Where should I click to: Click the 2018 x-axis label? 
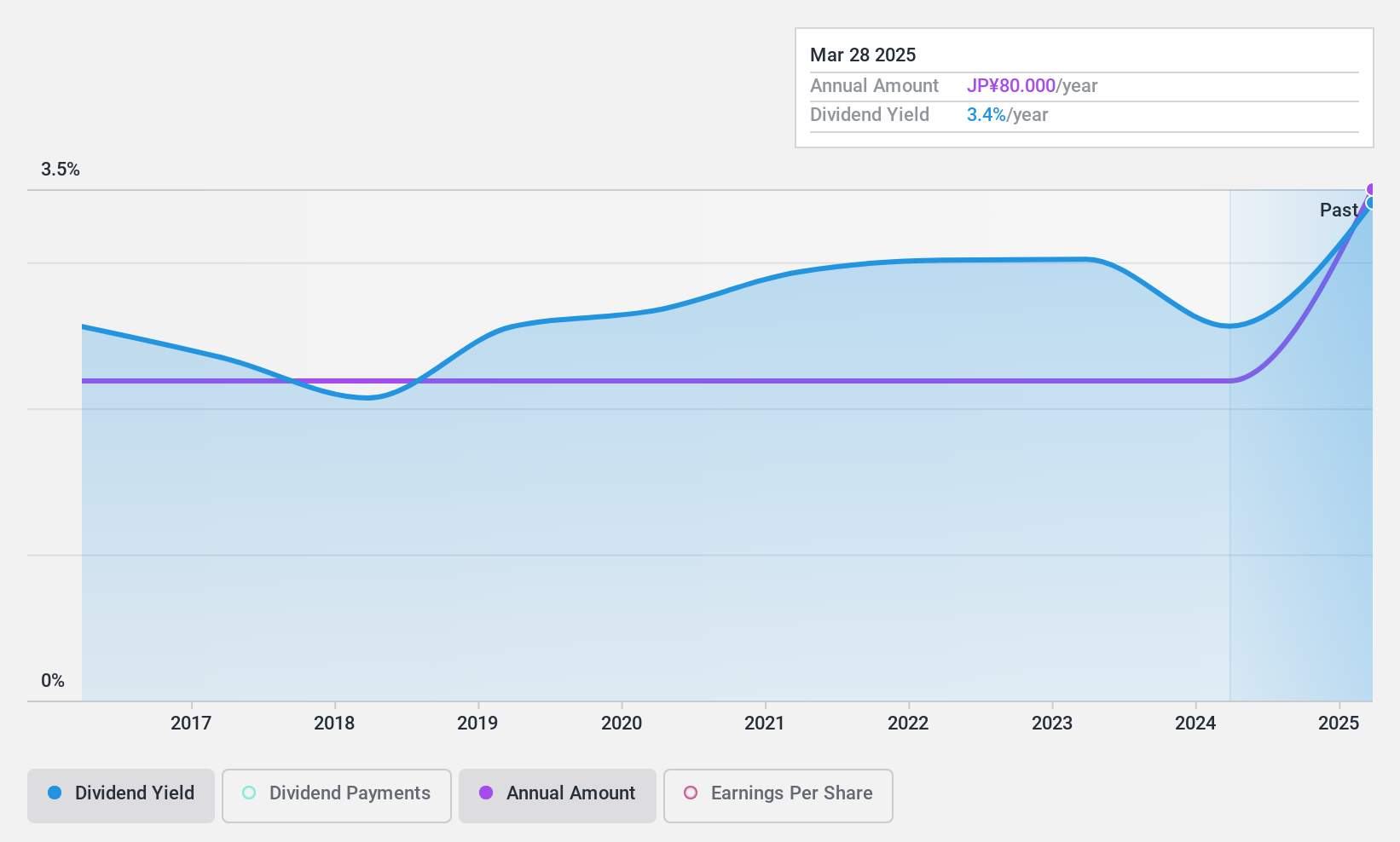point(334,723)
